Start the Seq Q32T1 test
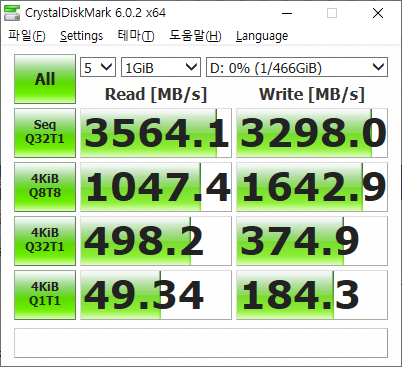 pyautogui.click(x=45, y=133)
